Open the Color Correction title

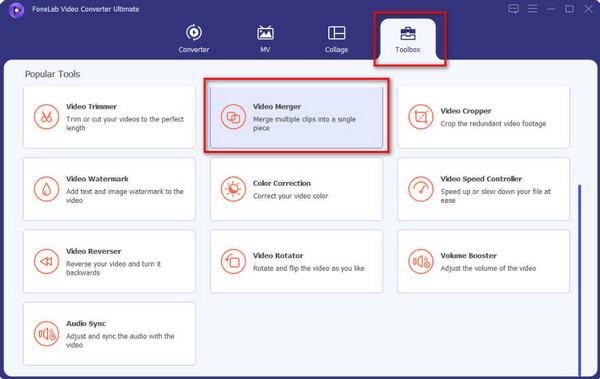pyautogui.click(x=282, y=183)
